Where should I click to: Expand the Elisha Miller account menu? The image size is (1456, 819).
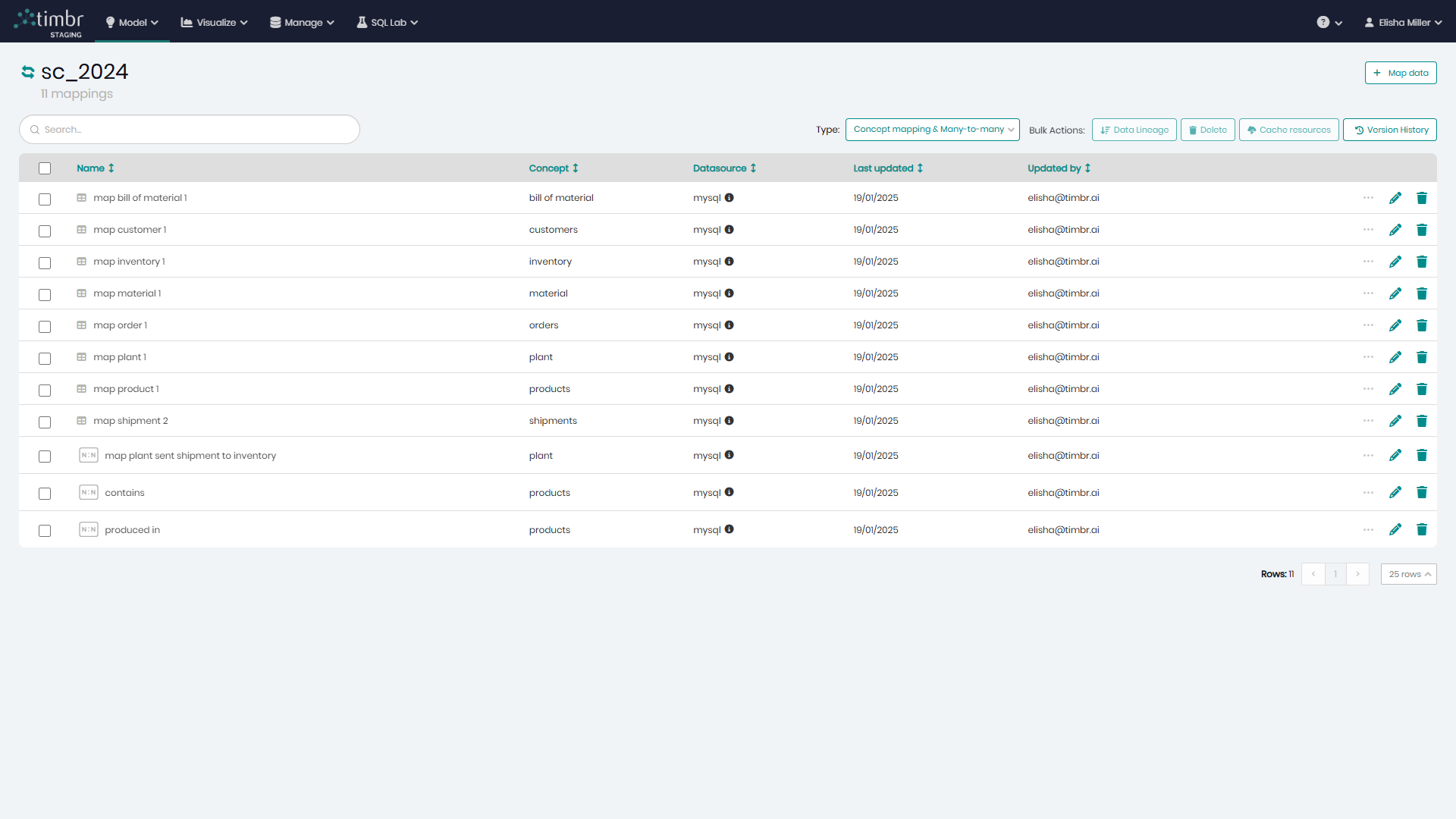click(x=1402, y=22)
